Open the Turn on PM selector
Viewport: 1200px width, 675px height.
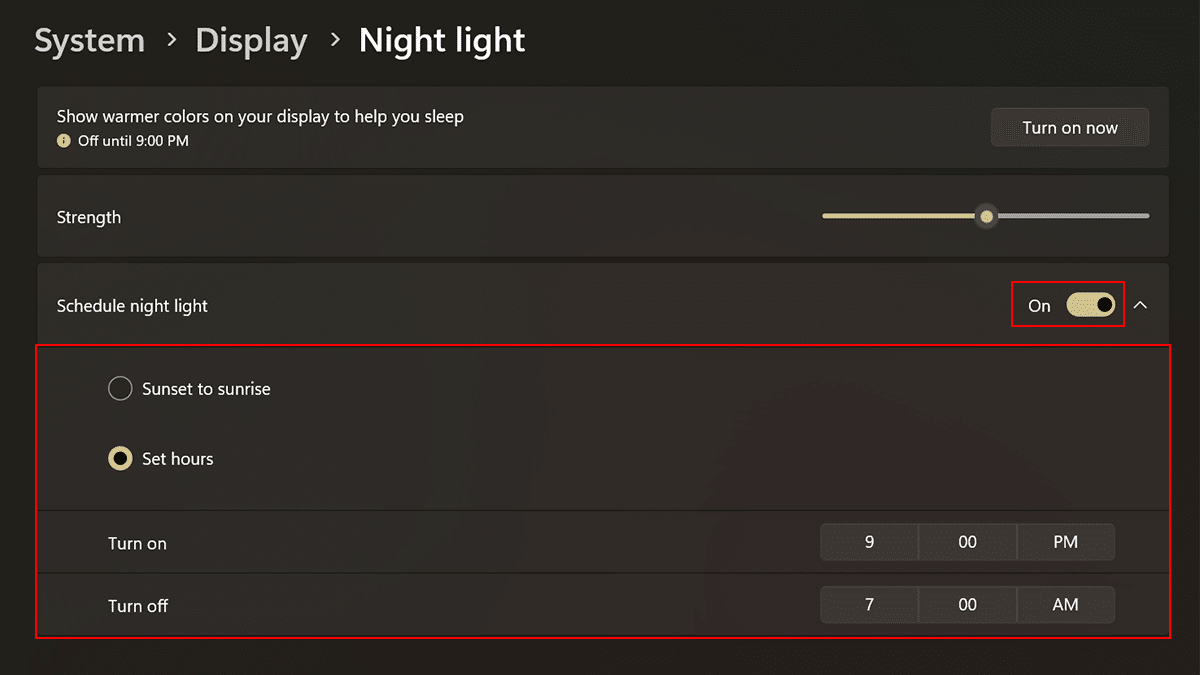click(x=1065, y=542)
